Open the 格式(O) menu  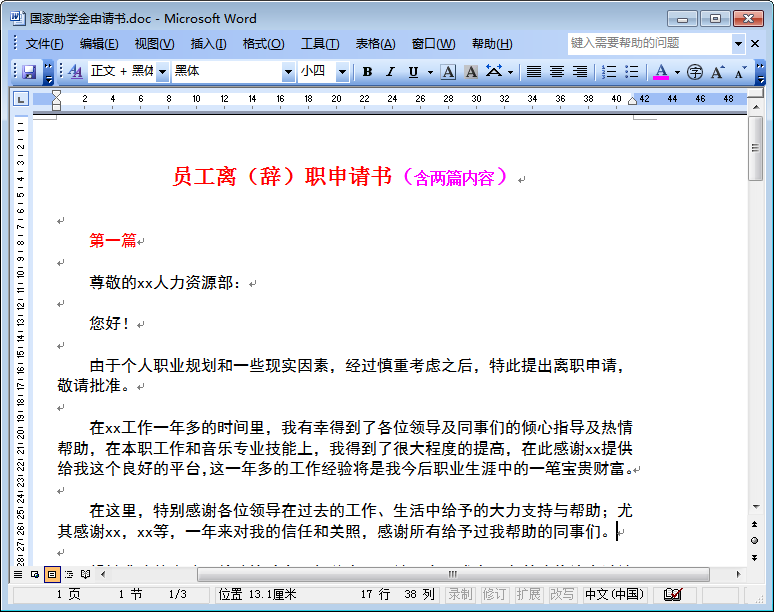[x=263, y=44]
